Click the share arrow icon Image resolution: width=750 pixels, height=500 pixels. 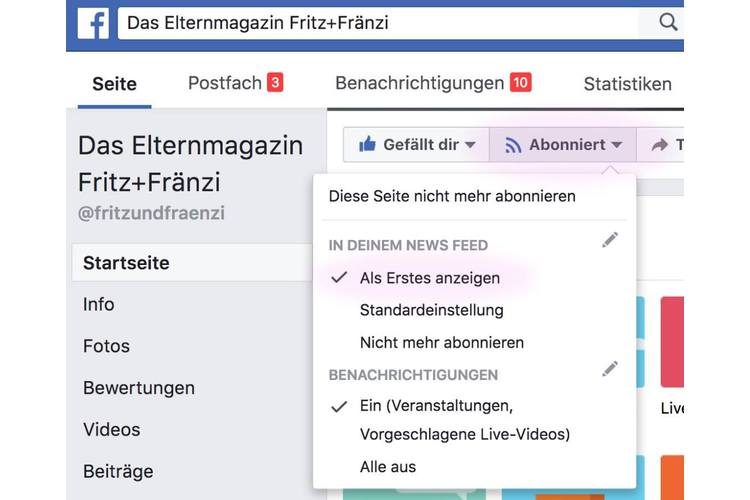tap(660, 144)
